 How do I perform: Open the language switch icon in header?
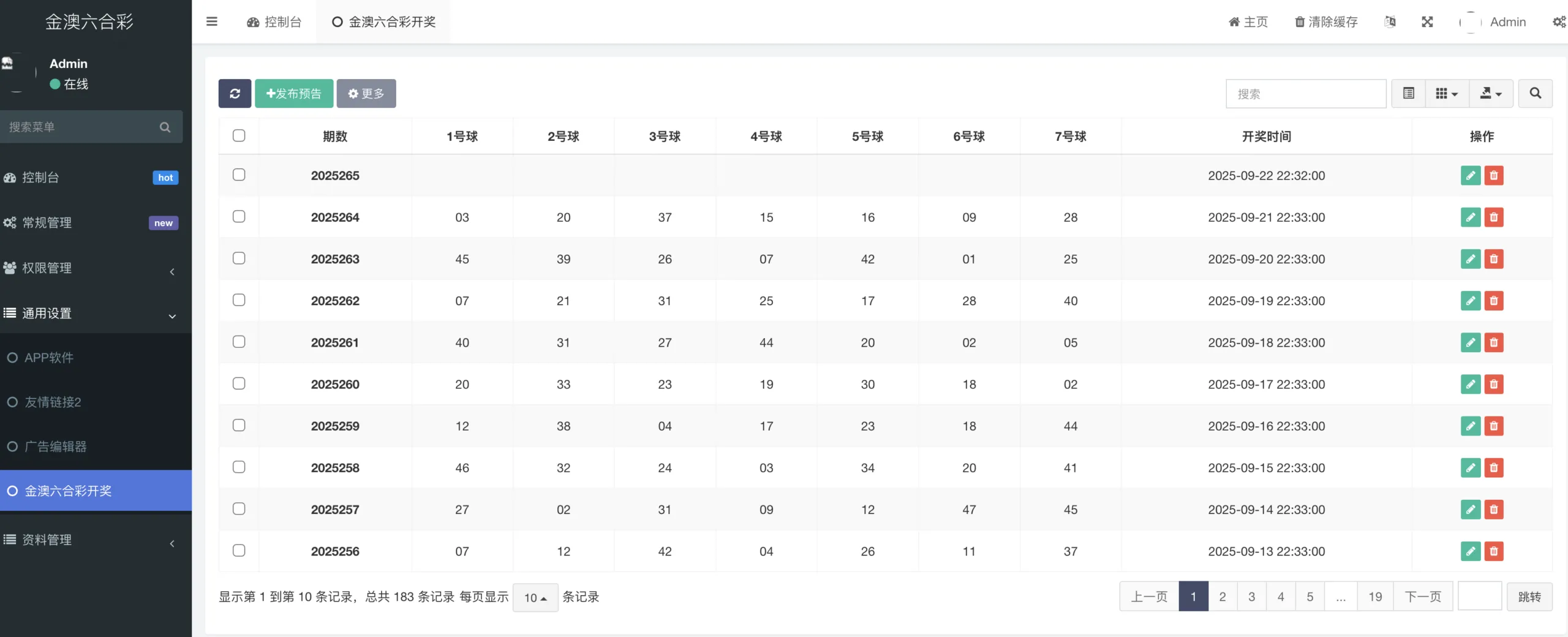point(1390,22)
